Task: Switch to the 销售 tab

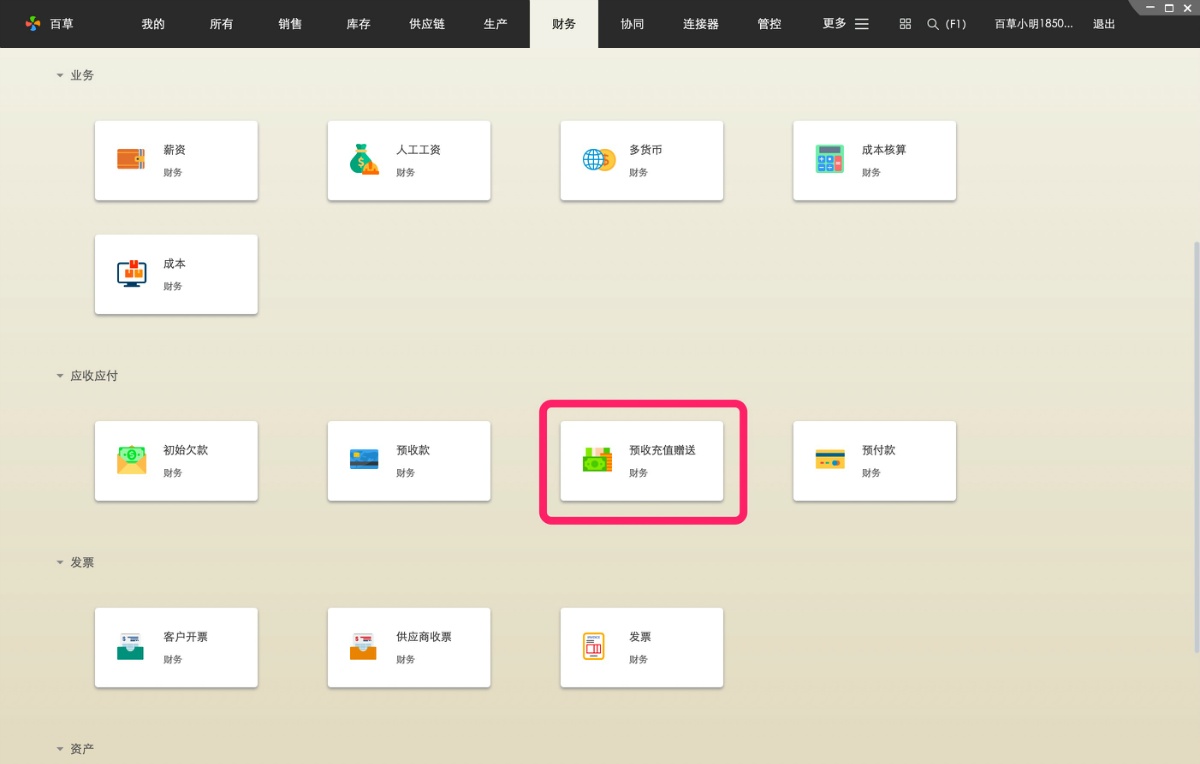Action: click(x=290, y=24)
